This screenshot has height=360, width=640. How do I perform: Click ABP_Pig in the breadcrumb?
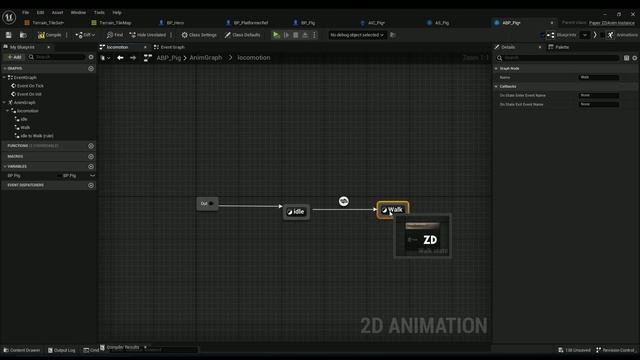tap(169, 58)
